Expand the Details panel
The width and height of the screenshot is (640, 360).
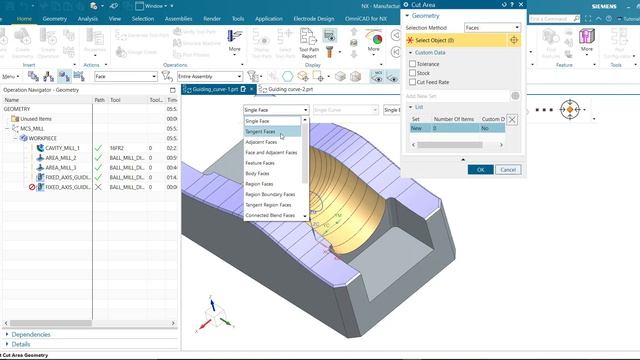point(7,344)
